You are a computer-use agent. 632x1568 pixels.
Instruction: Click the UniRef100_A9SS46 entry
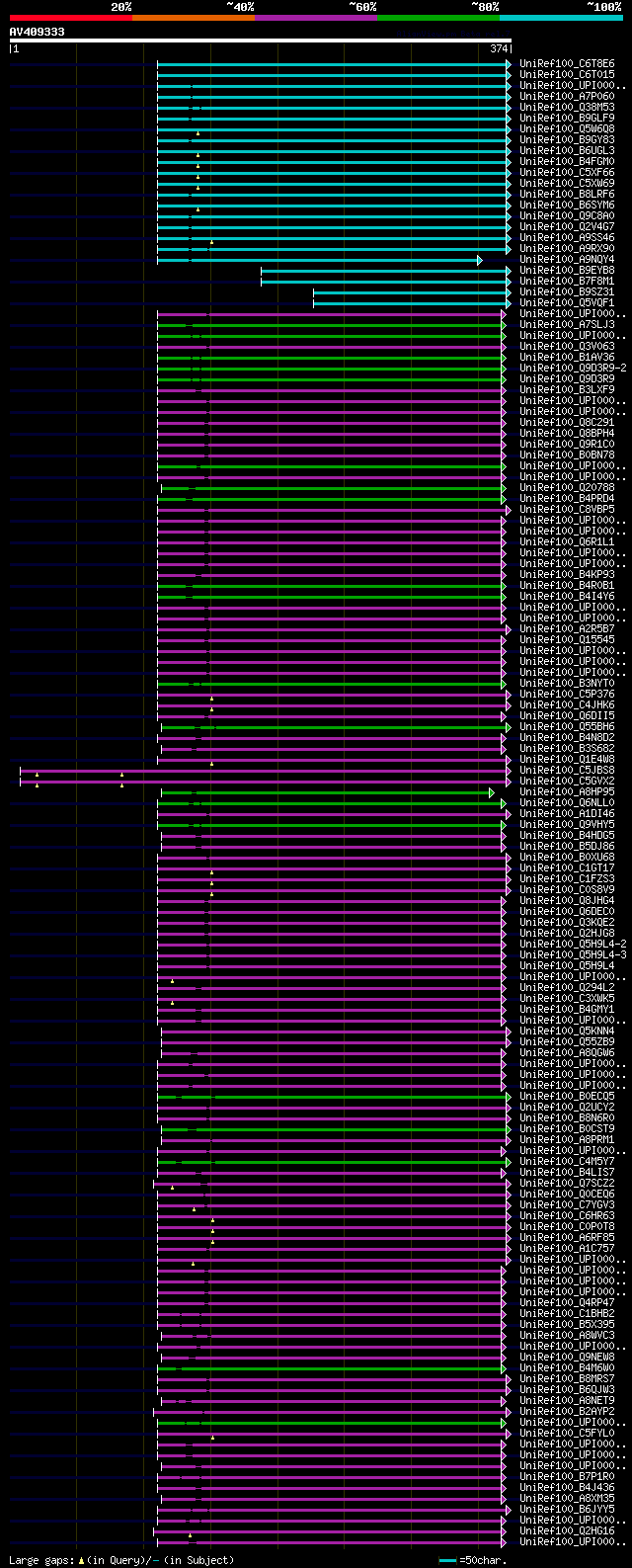567,238
